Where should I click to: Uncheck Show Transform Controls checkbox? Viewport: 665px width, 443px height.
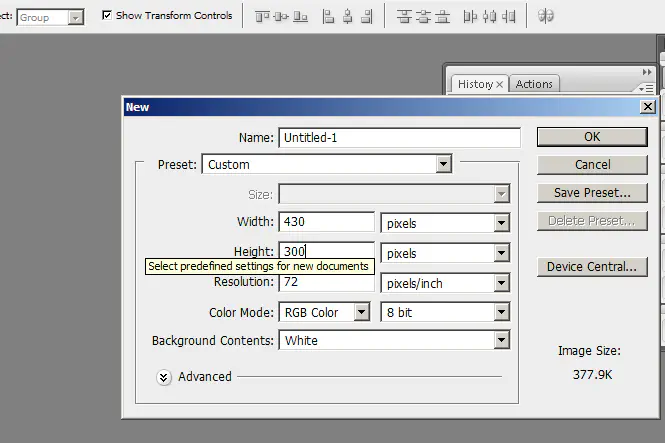coord(108,16)
